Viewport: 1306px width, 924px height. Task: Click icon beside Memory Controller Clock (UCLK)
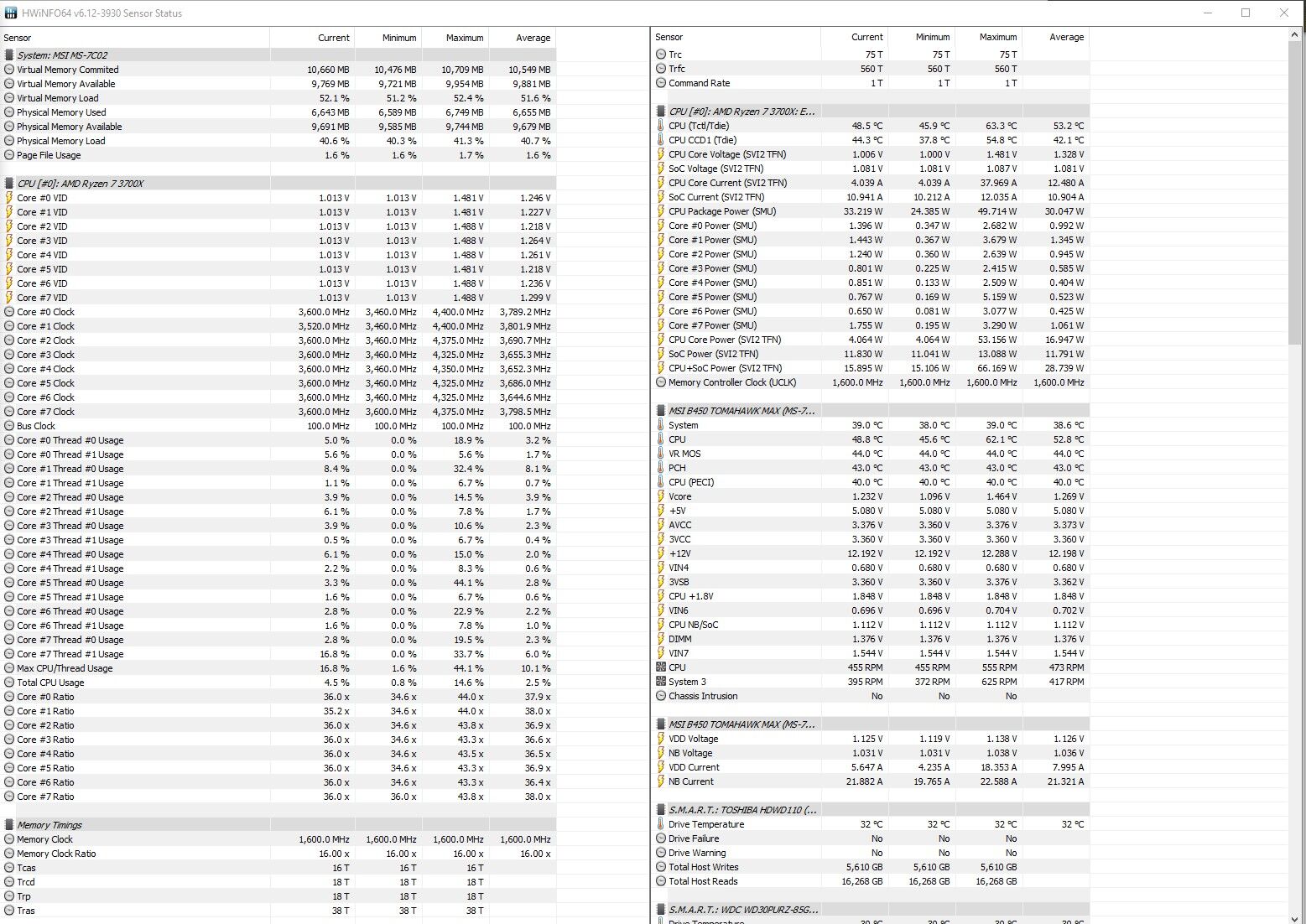(x=661, y=382)
